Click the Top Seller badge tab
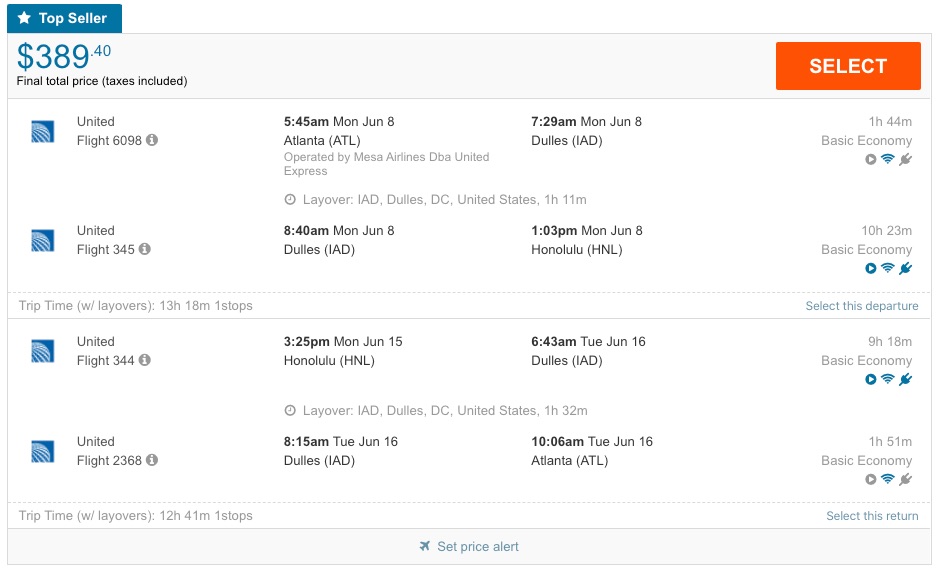This screenshot has height=568, width=936. [65, 19]
